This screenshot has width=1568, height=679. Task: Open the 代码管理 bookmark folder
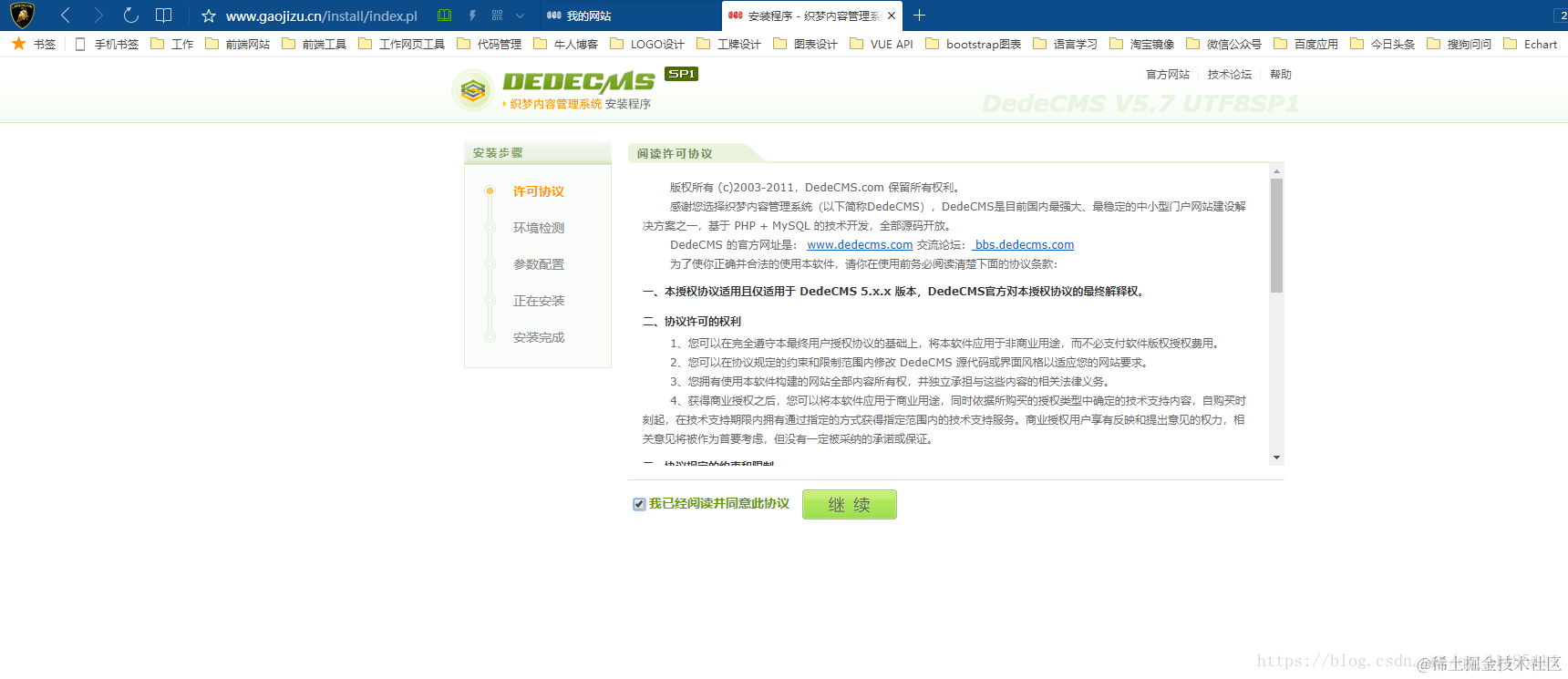490,44
